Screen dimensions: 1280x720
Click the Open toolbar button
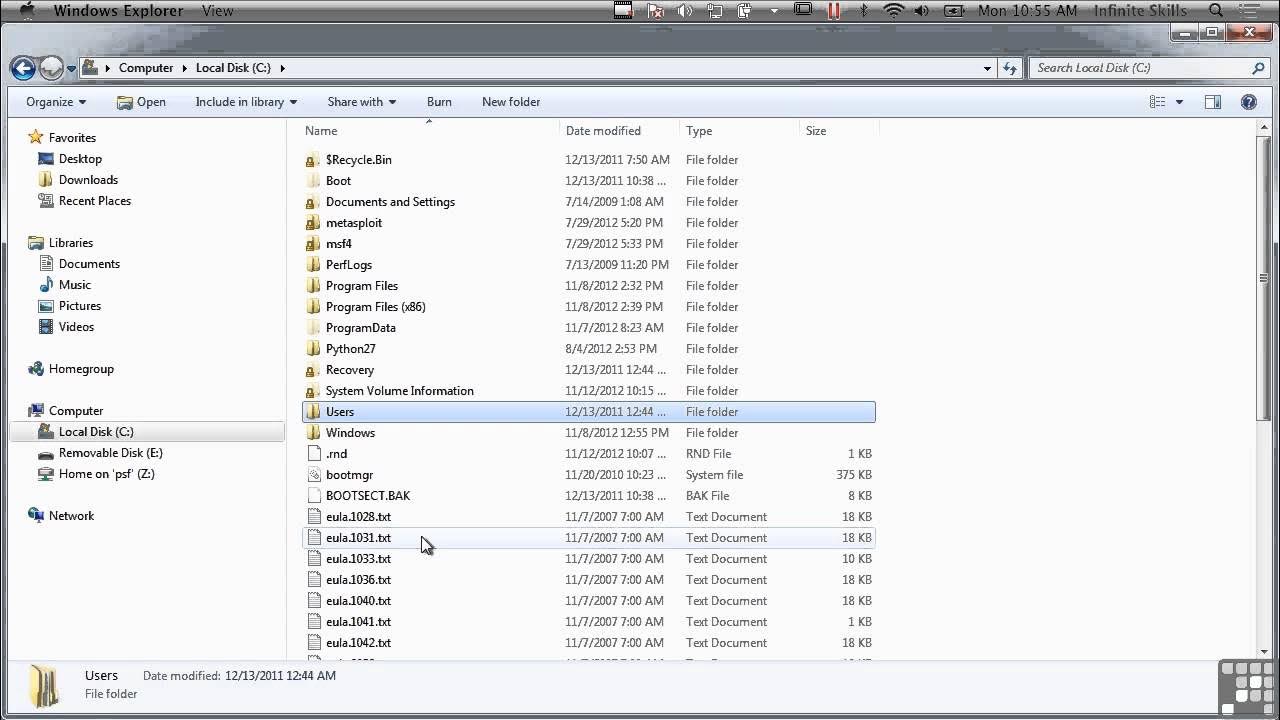(141, 102)
